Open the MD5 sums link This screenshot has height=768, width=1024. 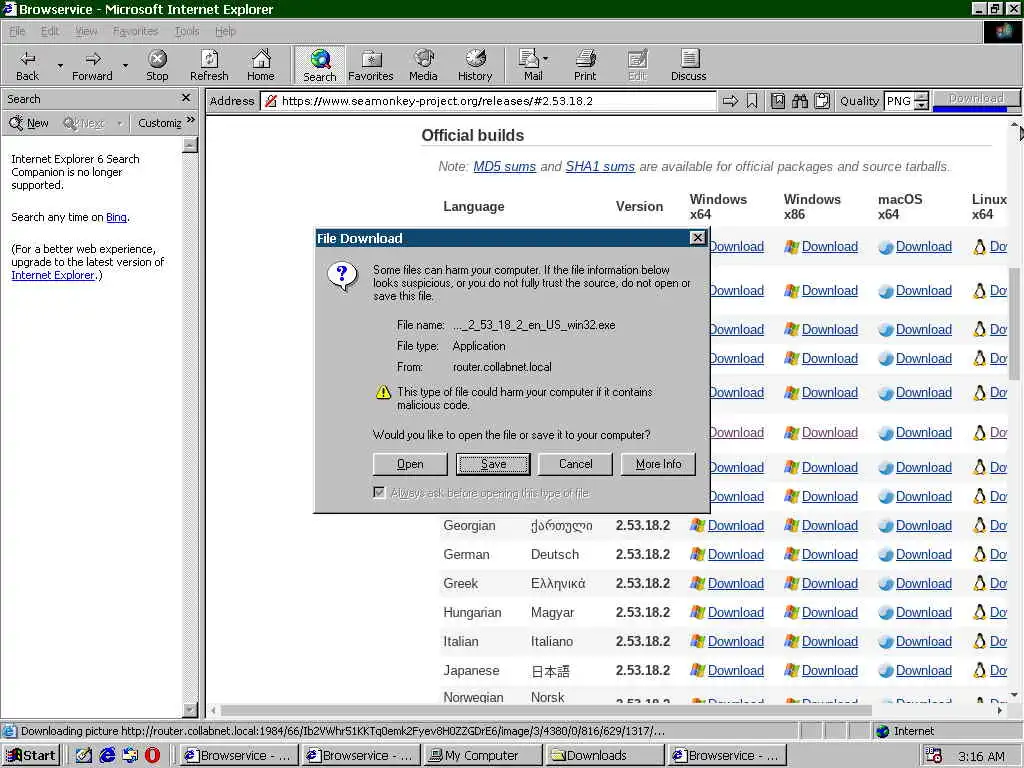point(504,167)
